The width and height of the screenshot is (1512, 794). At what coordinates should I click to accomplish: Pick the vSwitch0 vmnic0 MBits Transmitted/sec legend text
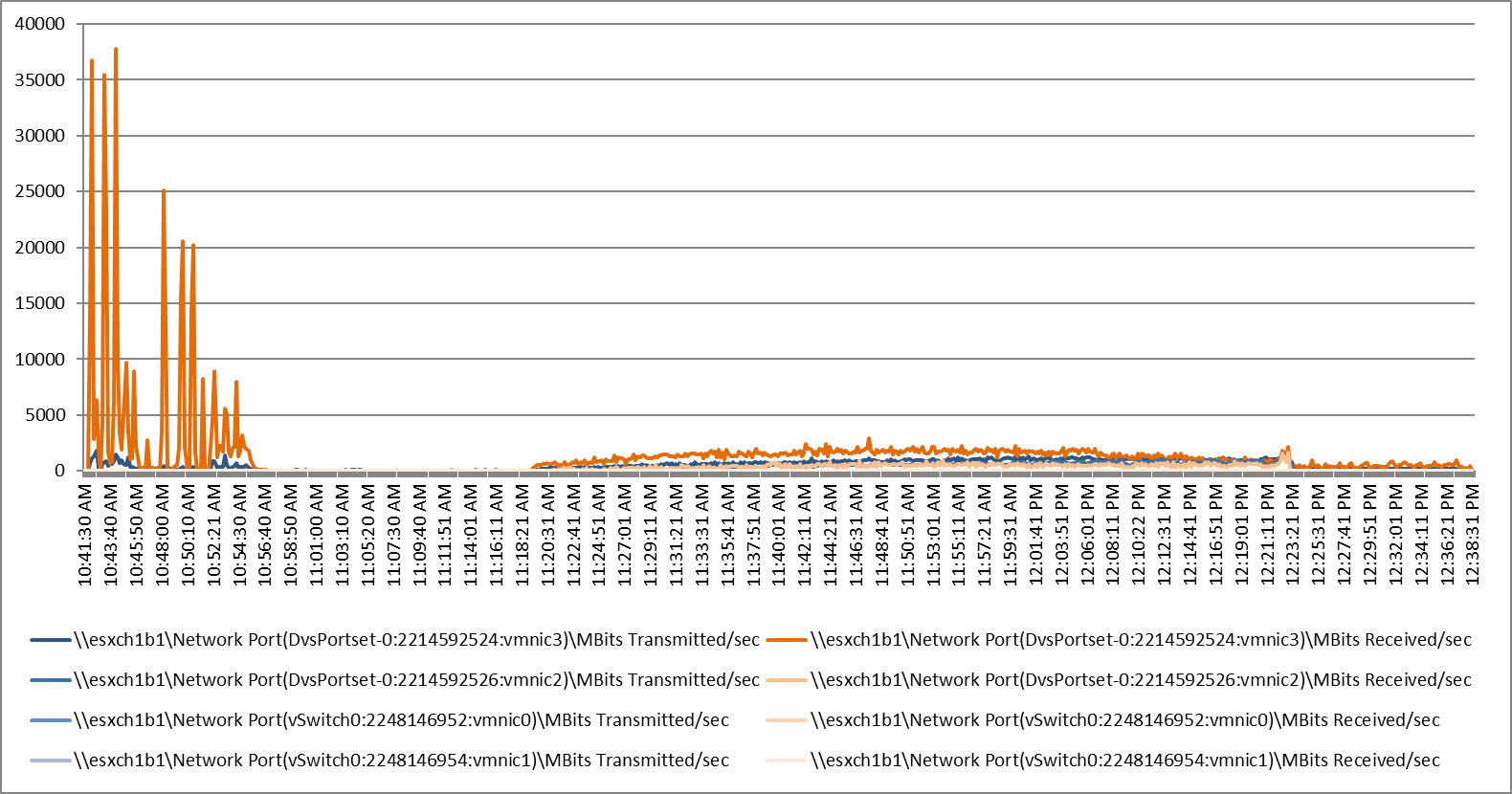pyautogui.click(x=401, y=720)
